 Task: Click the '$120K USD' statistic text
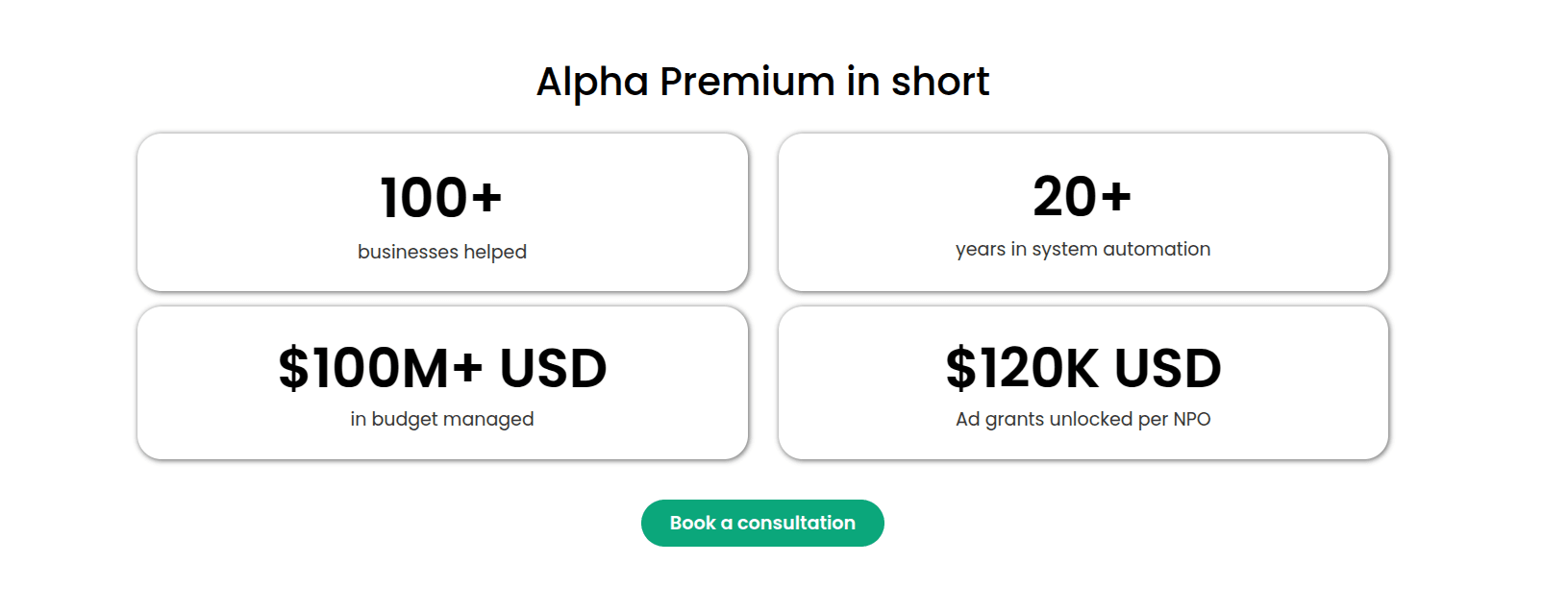(x=1083, y=367)
